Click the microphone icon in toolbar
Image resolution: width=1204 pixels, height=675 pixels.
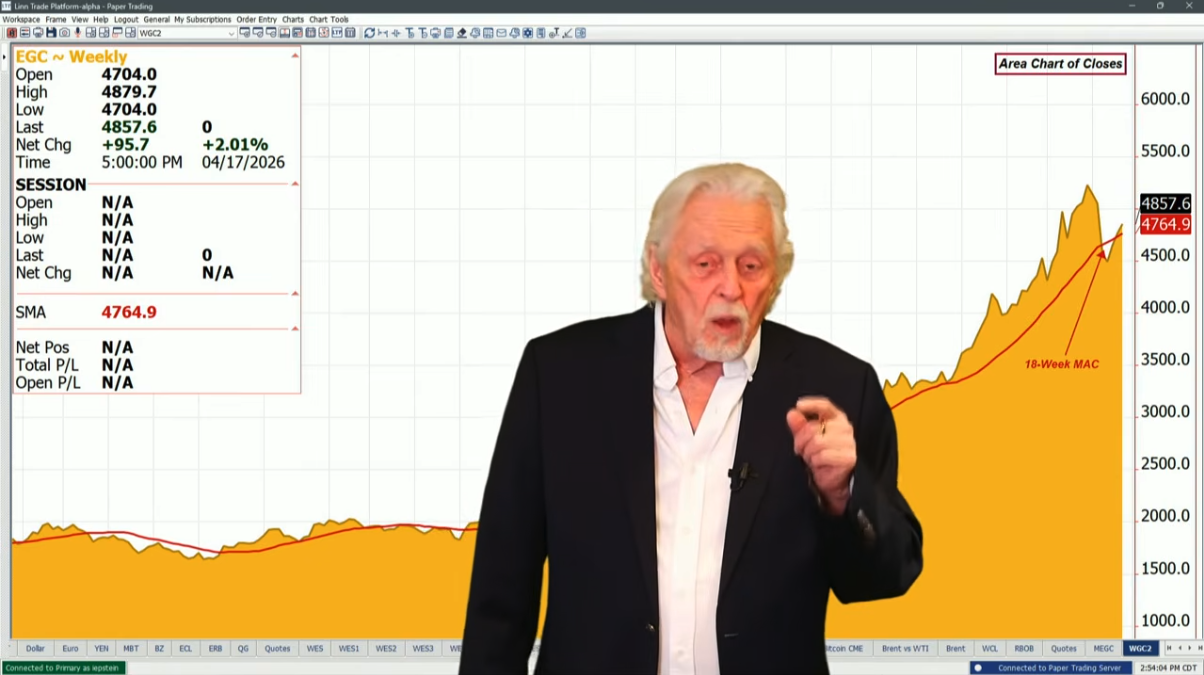[x=77, y=33]
